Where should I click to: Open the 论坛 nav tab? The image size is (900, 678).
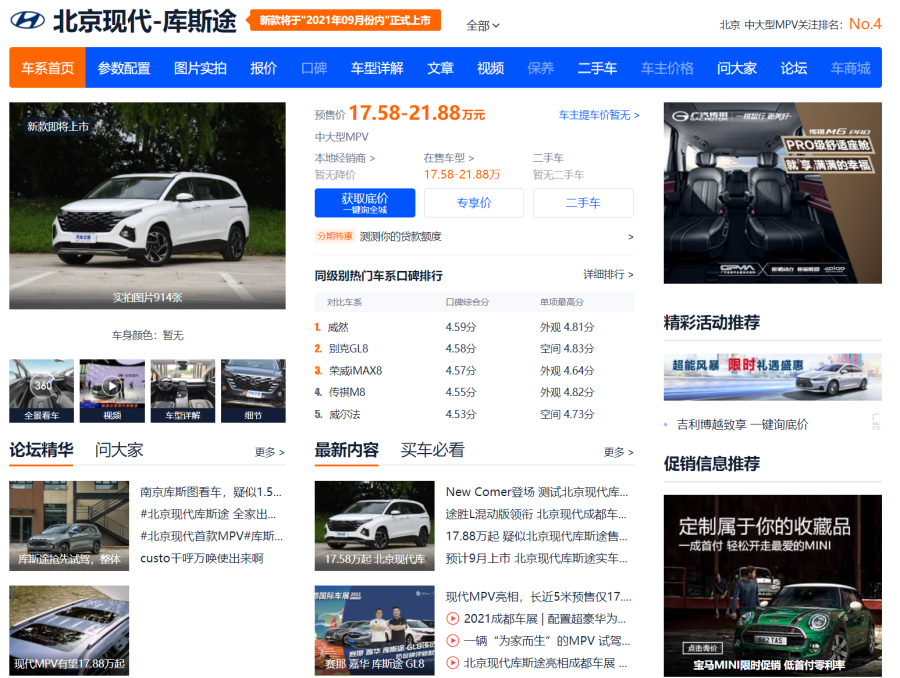coord(794,68)
